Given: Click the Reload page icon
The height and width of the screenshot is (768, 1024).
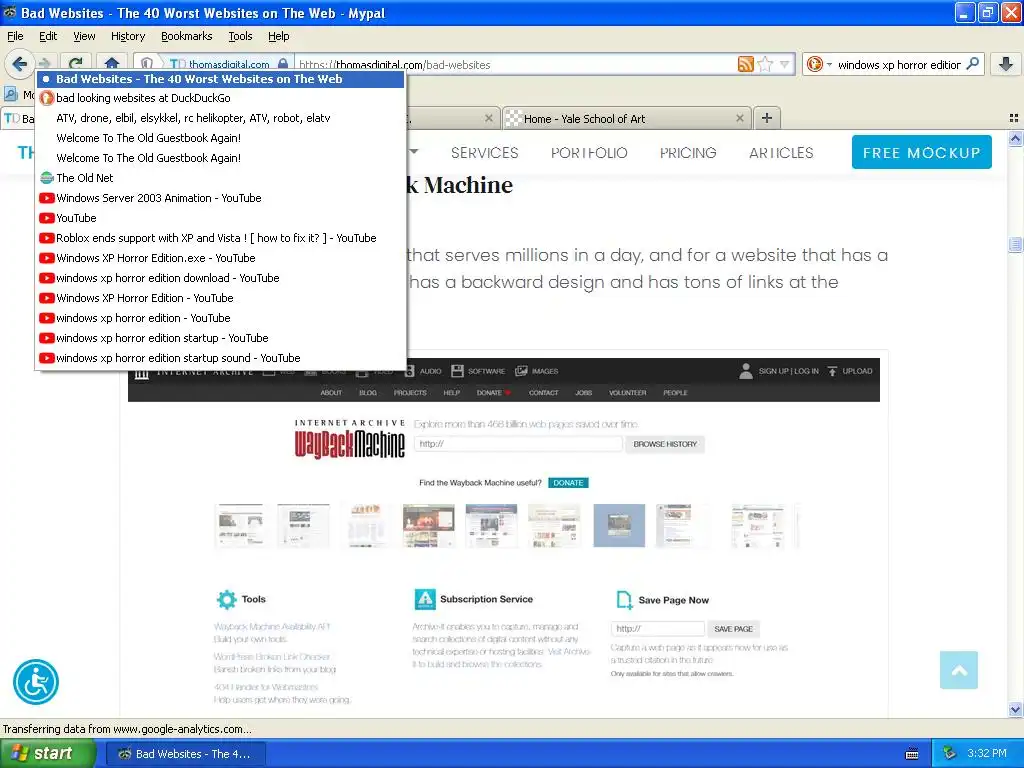Looking at the screenshot, I should tap(76, 64).
